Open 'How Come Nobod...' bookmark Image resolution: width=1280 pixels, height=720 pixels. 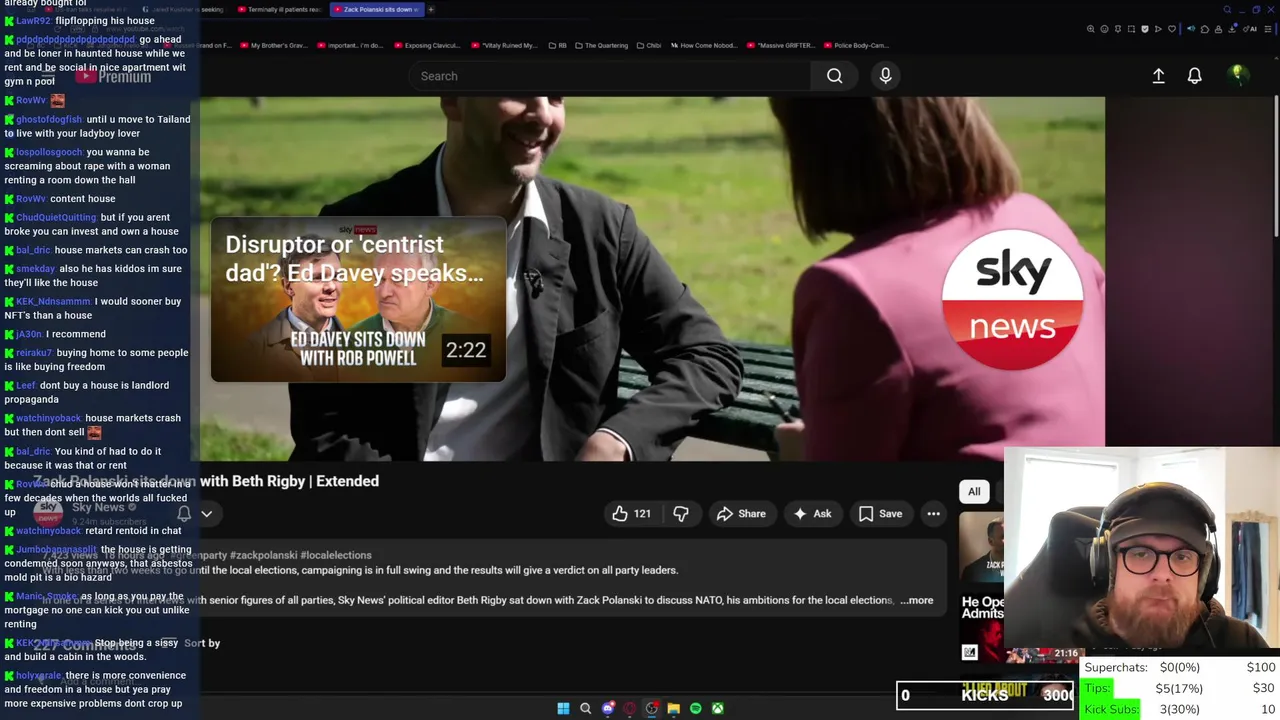(705, 45)
